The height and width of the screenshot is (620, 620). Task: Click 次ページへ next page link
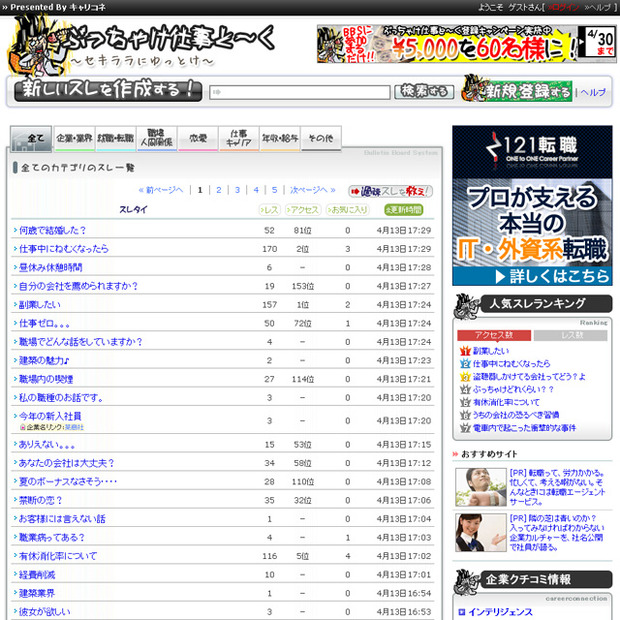pos(313,190)
